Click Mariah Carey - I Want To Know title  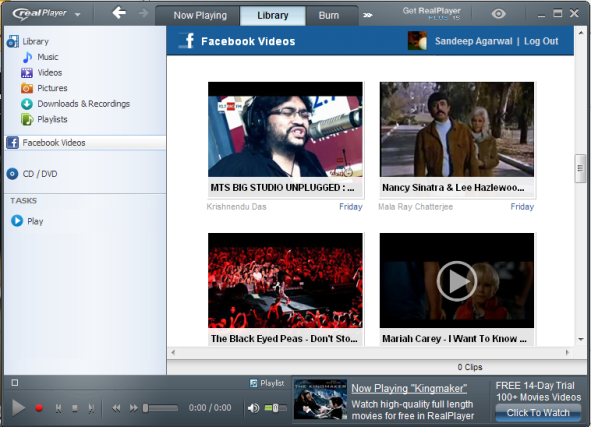click(x=454, y=338)
